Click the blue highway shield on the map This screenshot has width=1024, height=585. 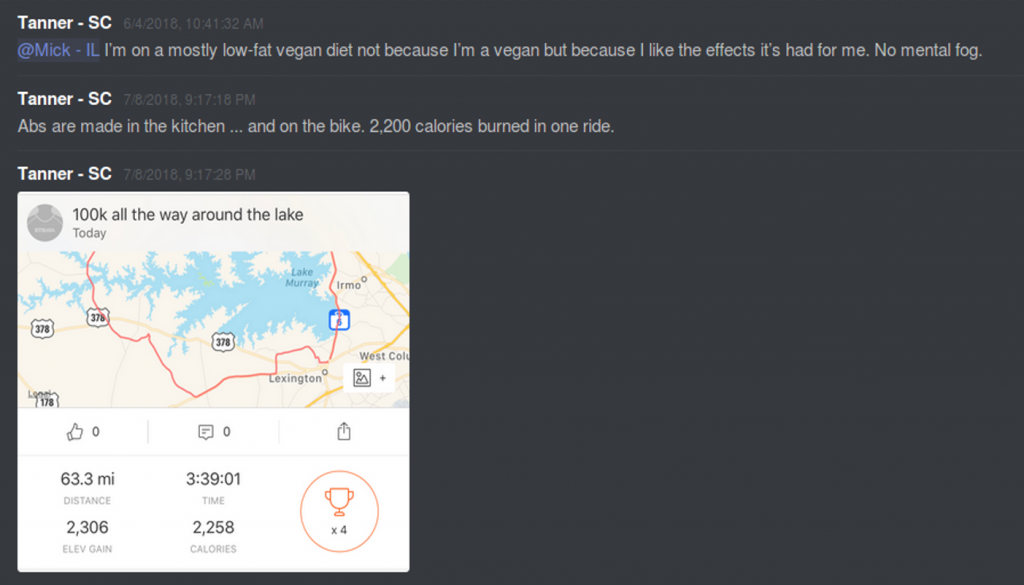click(340, 320)
